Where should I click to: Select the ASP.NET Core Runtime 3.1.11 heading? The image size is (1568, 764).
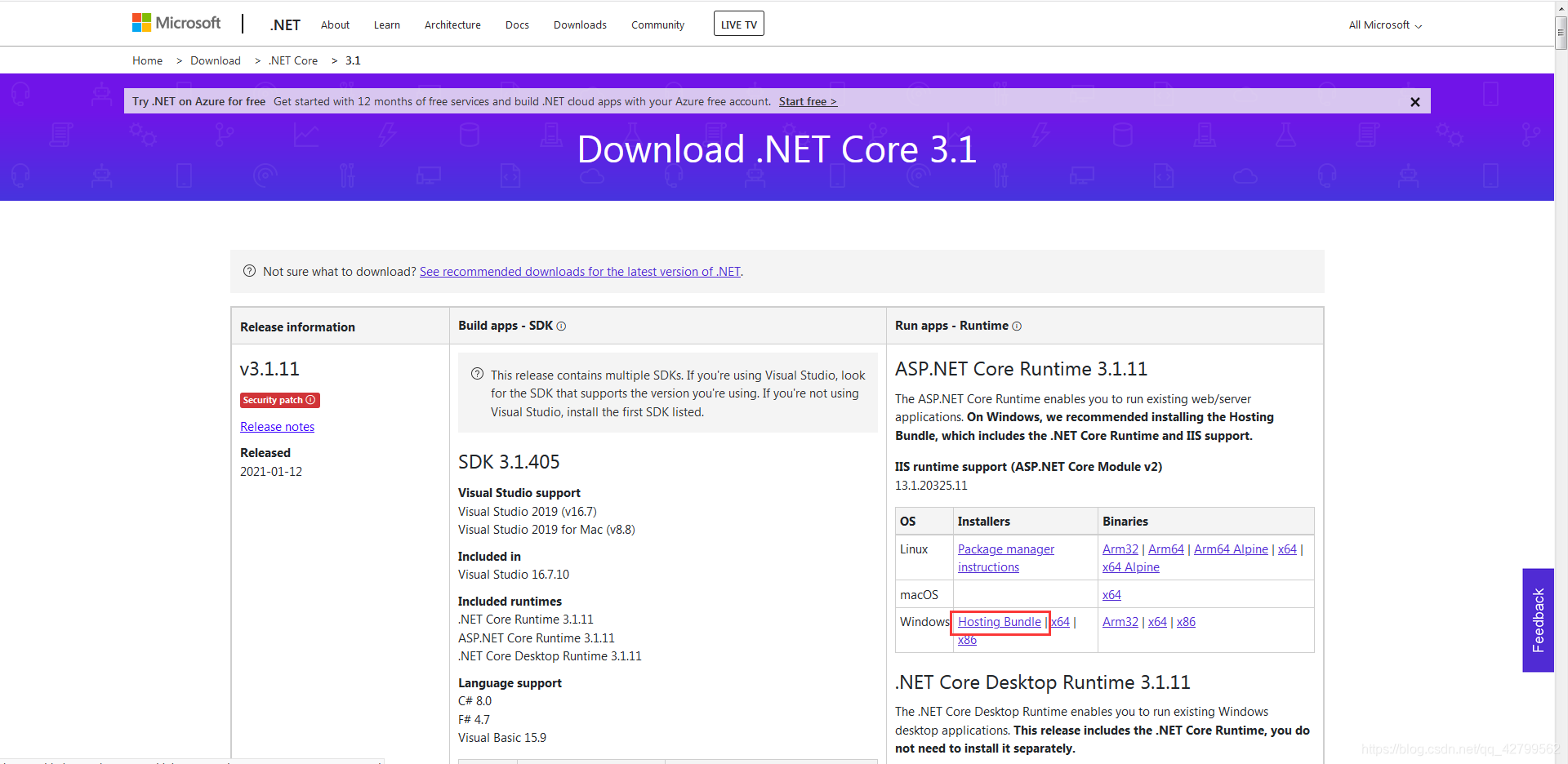point(1021,369)
